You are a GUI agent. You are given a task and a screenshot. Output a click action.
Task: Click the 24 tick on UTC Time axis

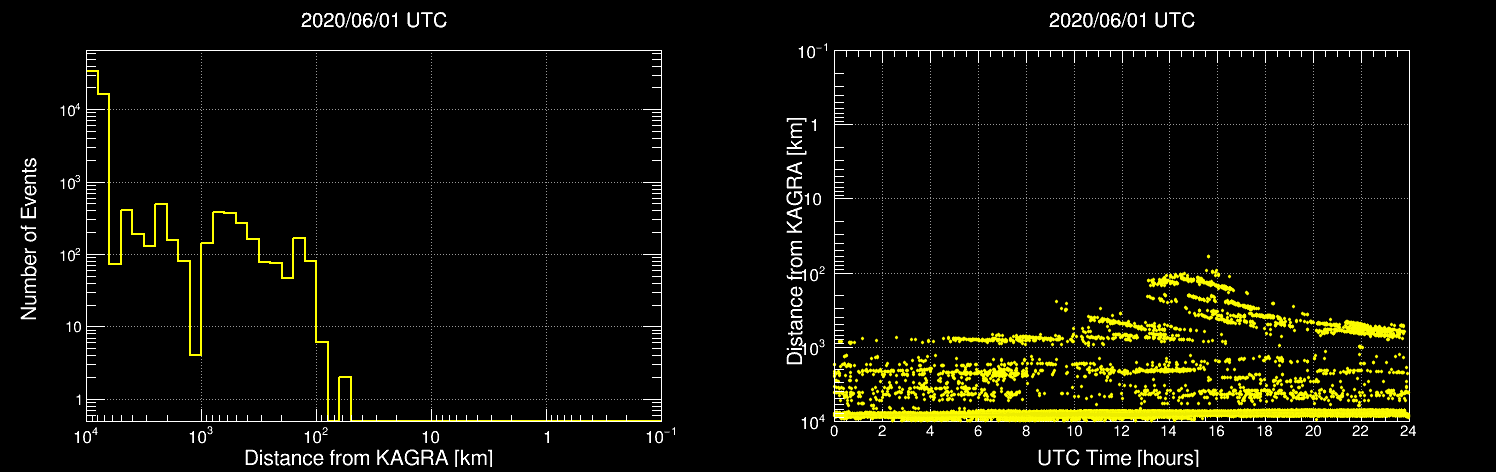click(x=1408, y=432)
